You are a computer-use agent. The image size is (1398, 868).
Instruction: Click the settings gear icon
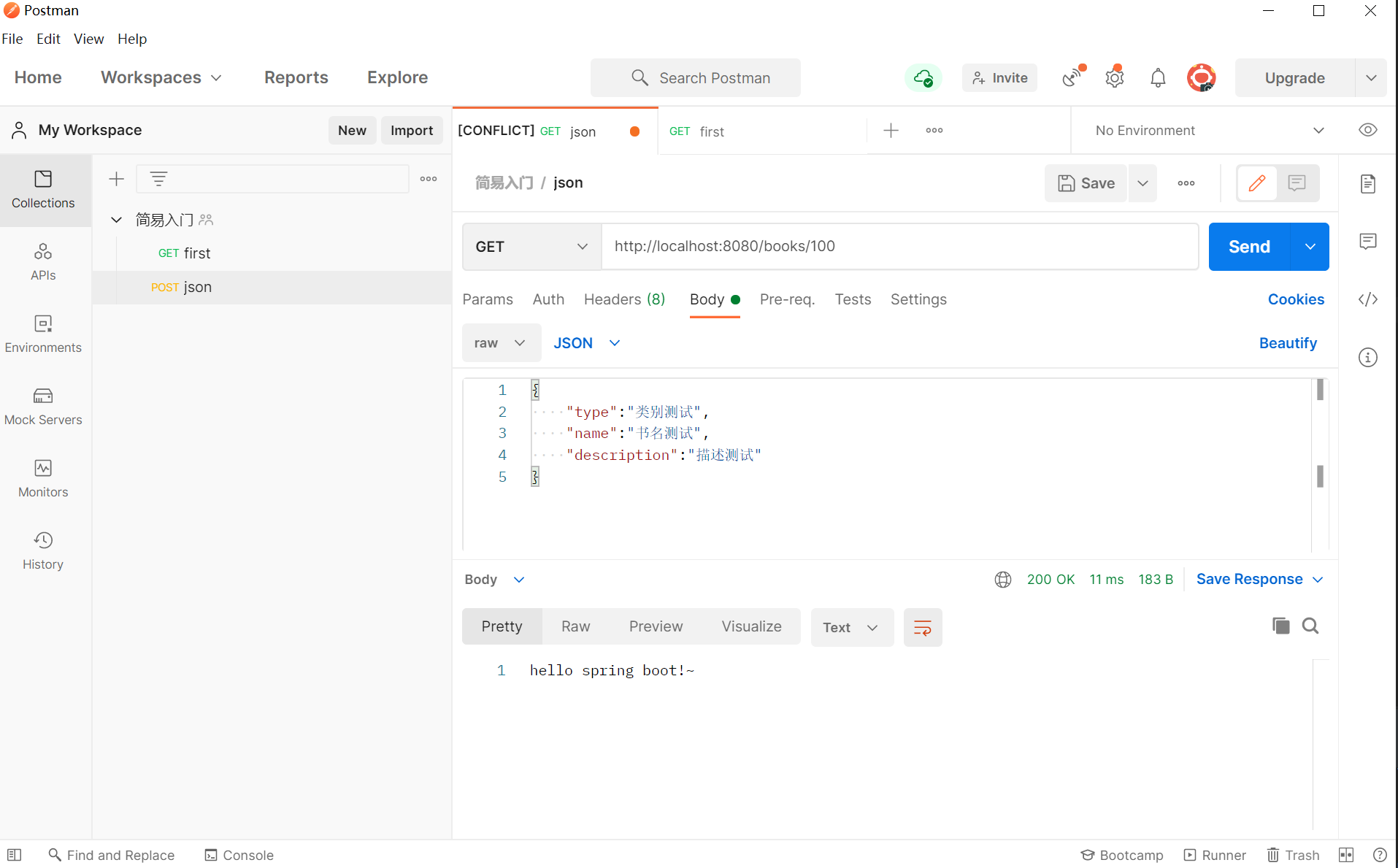point(1114,77)
